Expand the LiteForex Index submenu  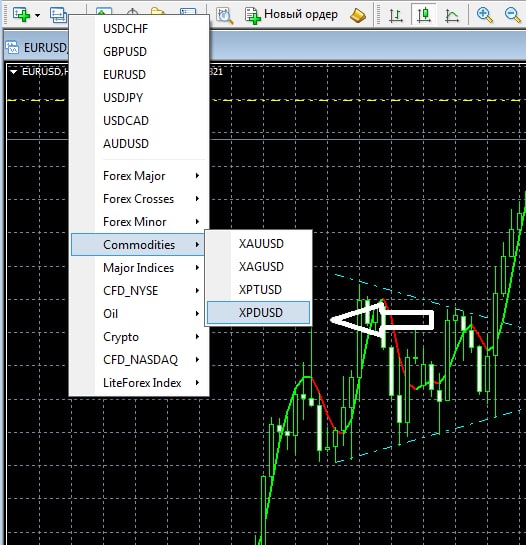pyautogui.click(x=139, y=382)
